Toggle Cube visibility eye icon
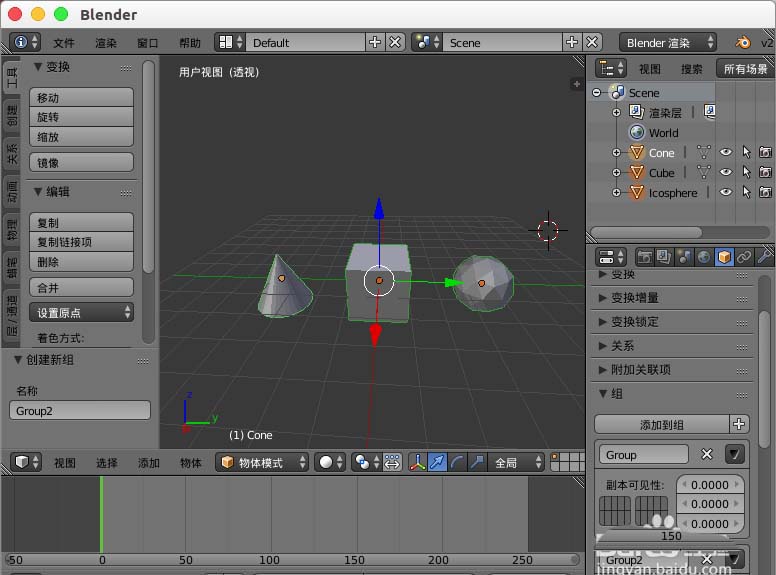 click(x=726, y=172)
